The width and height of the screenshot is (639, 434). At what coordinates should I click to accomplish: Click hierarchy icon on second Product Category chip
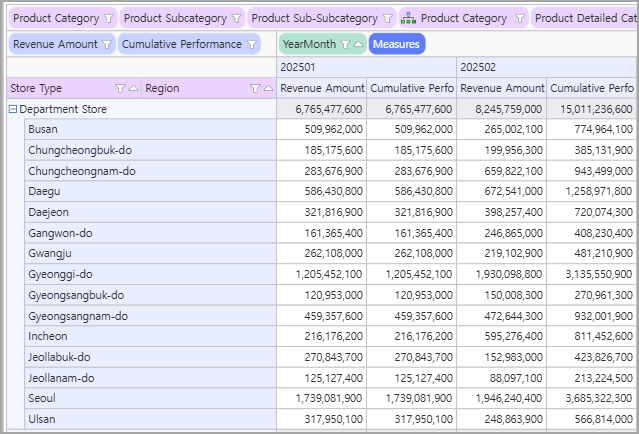[408, 18]
